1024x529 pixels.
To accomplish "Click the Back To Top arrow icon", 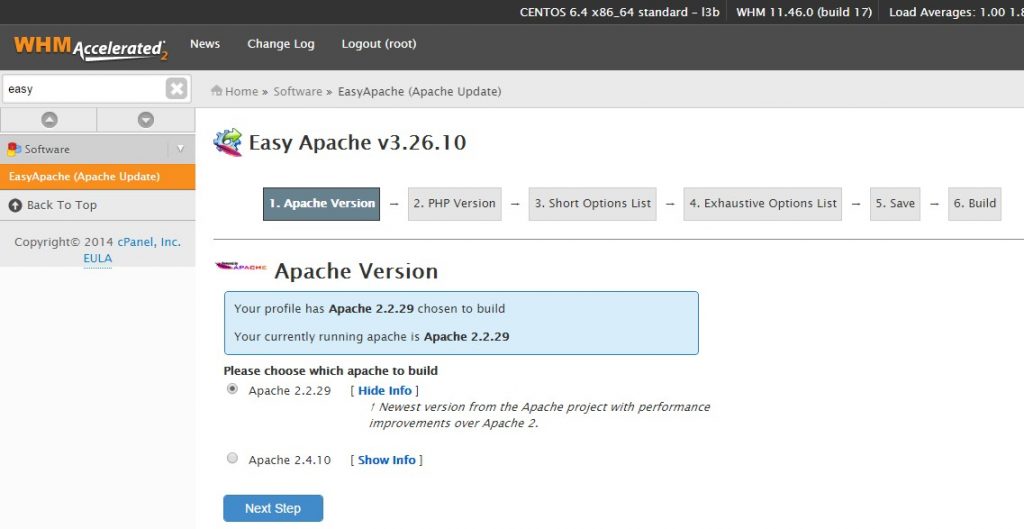I will (x=15, y=205).
